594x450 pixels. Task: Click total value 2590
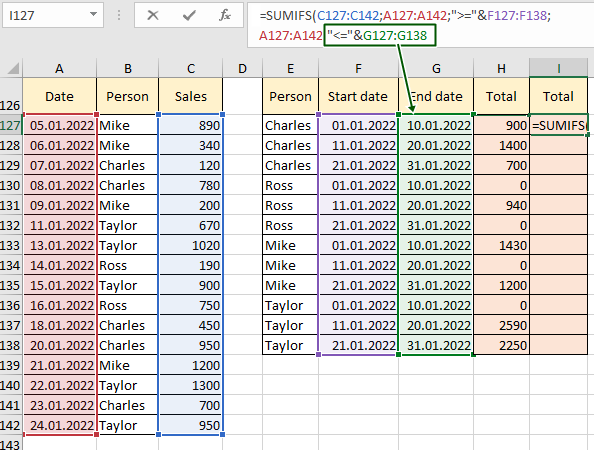(x=501, y=325)
